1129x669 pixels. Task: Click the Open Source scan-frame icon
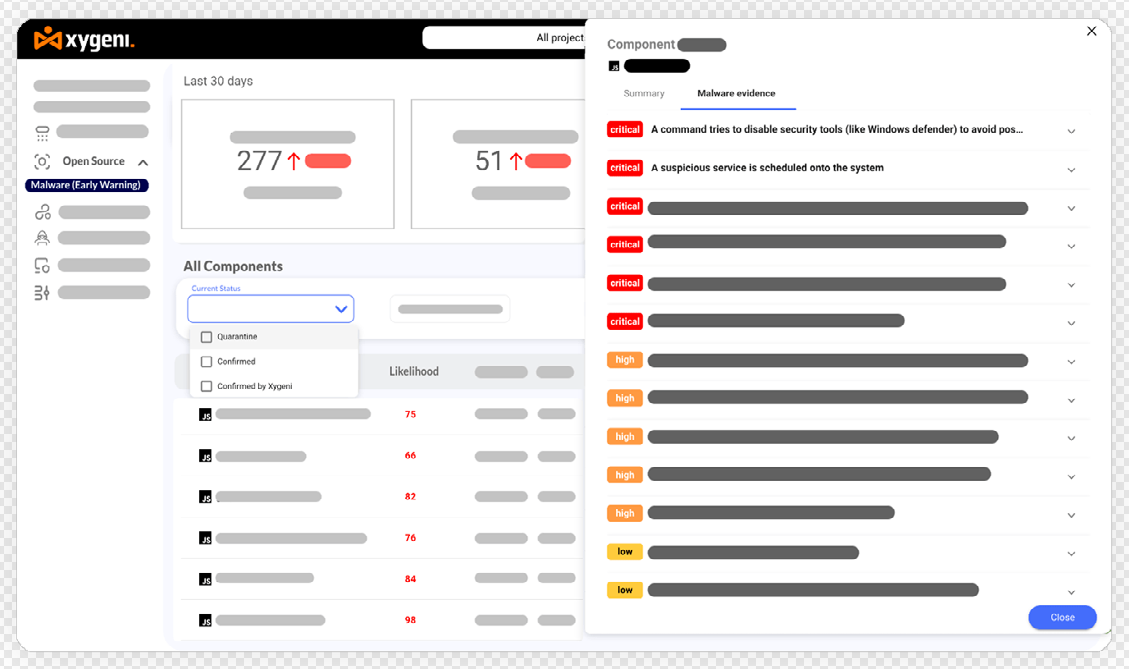(42, 162)
